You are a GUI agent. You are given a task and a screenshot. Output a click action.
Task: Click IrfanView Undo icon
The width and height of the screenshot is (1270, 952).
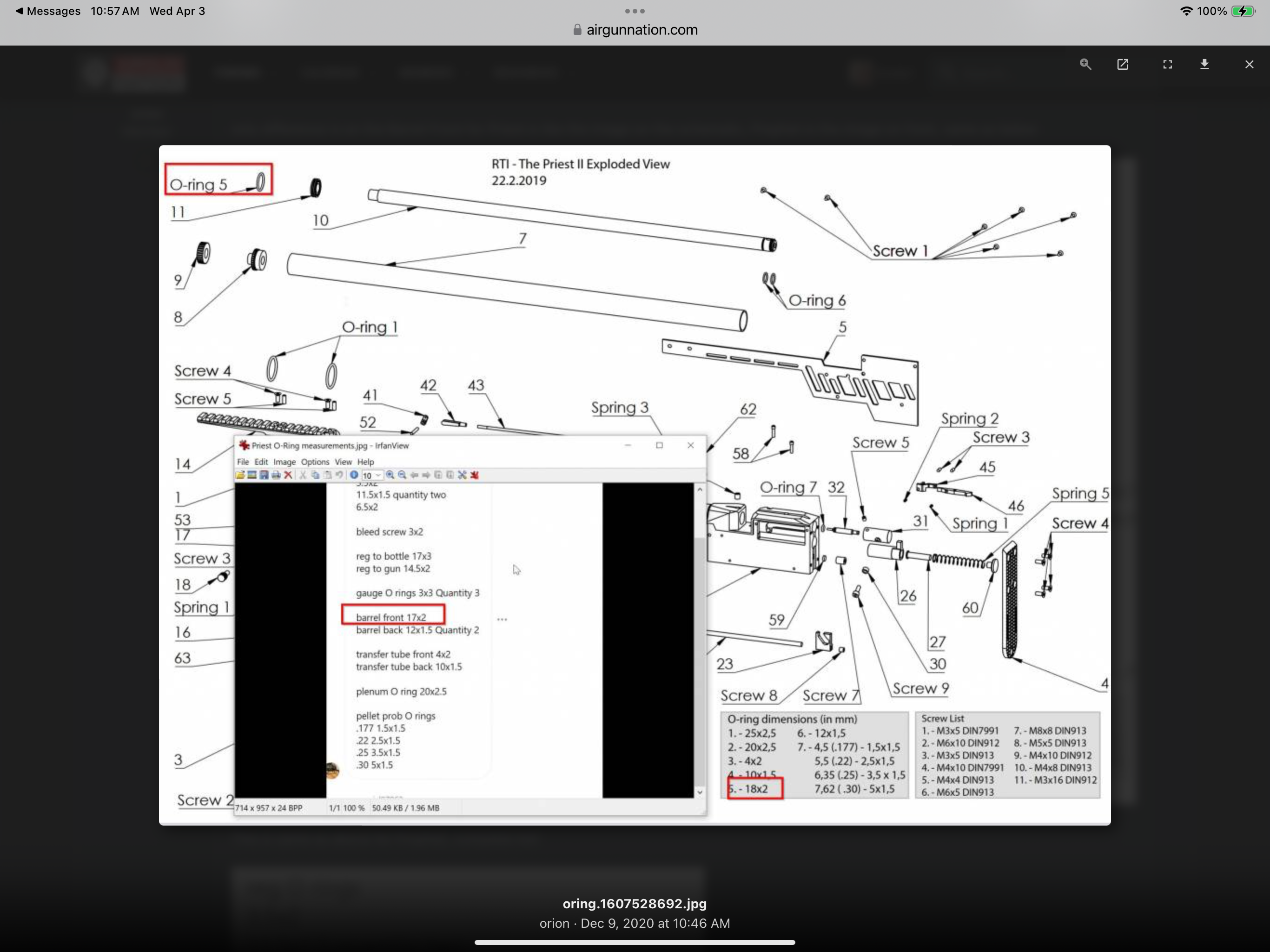[339, 475]
